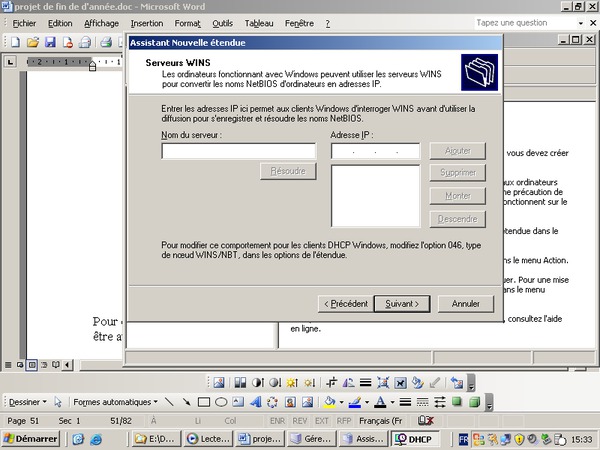Screen dimensions: 600x450
Task: Click the 'Tapez une question' help box
Action: (521, 22)
